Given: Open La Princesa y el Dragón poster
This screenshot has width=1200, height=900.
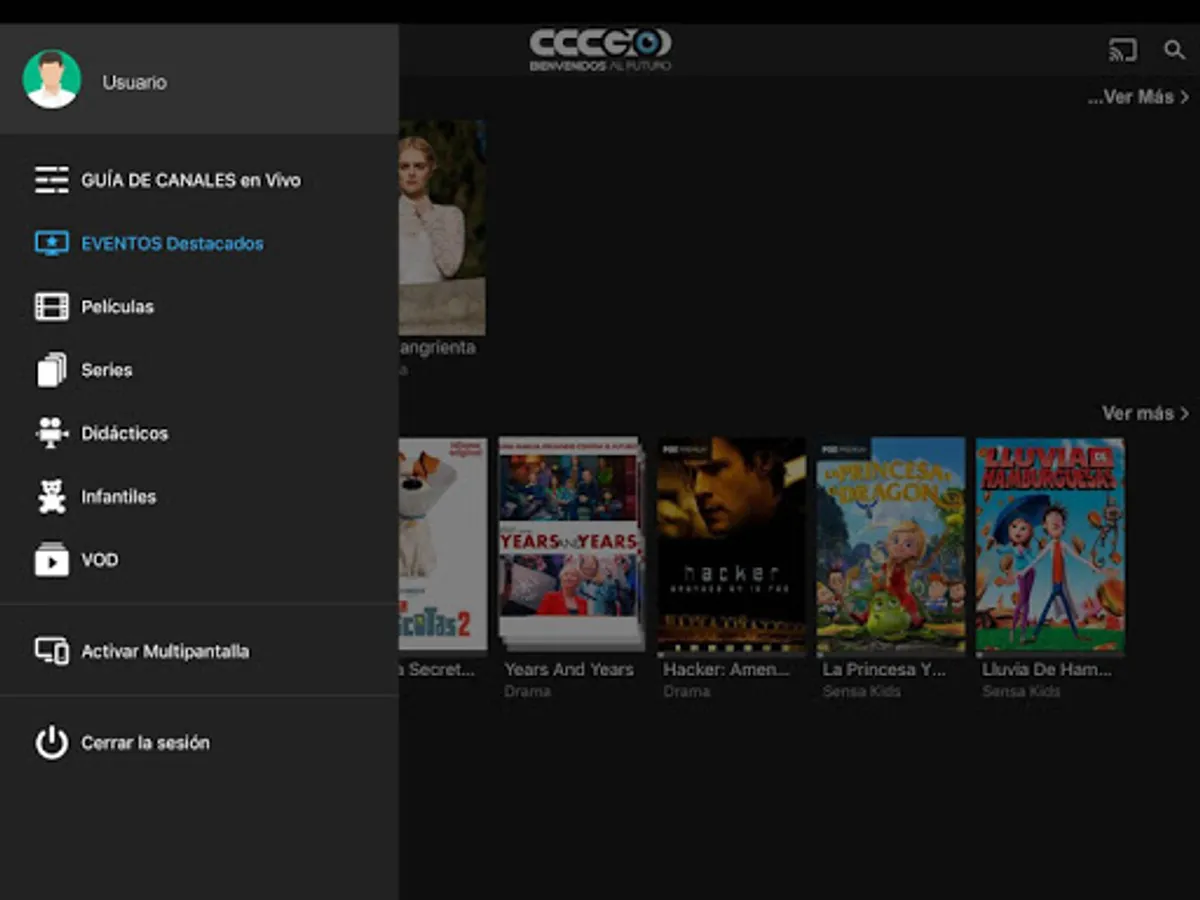Looking at the screenshot, I should click(891, 545).
